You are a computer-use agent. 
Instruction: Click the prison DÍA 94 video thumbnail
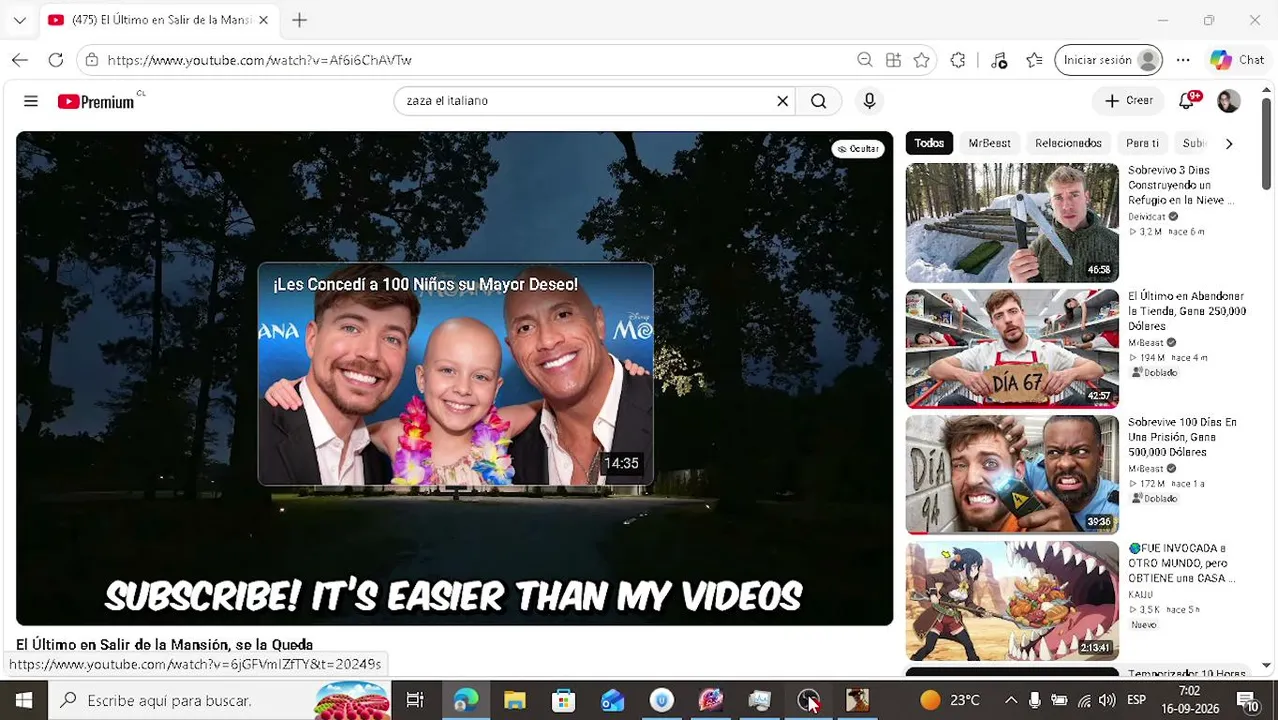[1012, 475]
